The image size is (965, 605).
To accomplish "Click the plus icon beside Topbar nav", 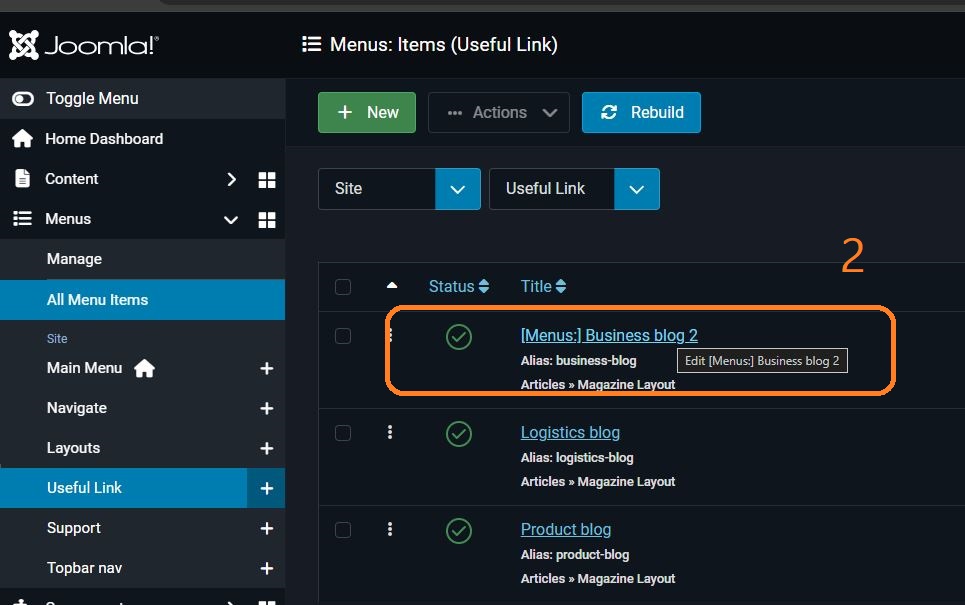I will (267, 569).
